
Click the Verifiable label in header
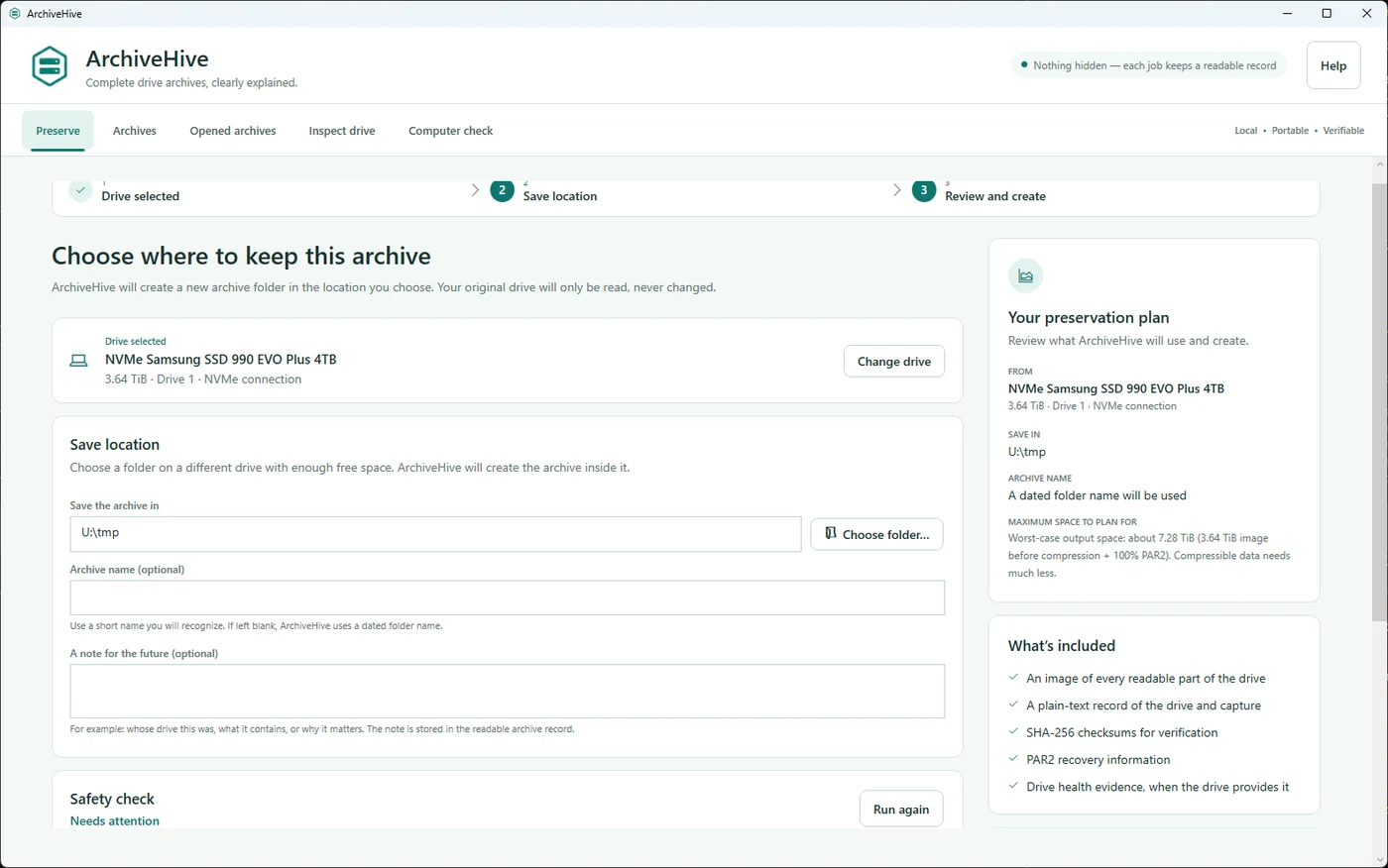pyautogui.click(x=1343, y=131)
